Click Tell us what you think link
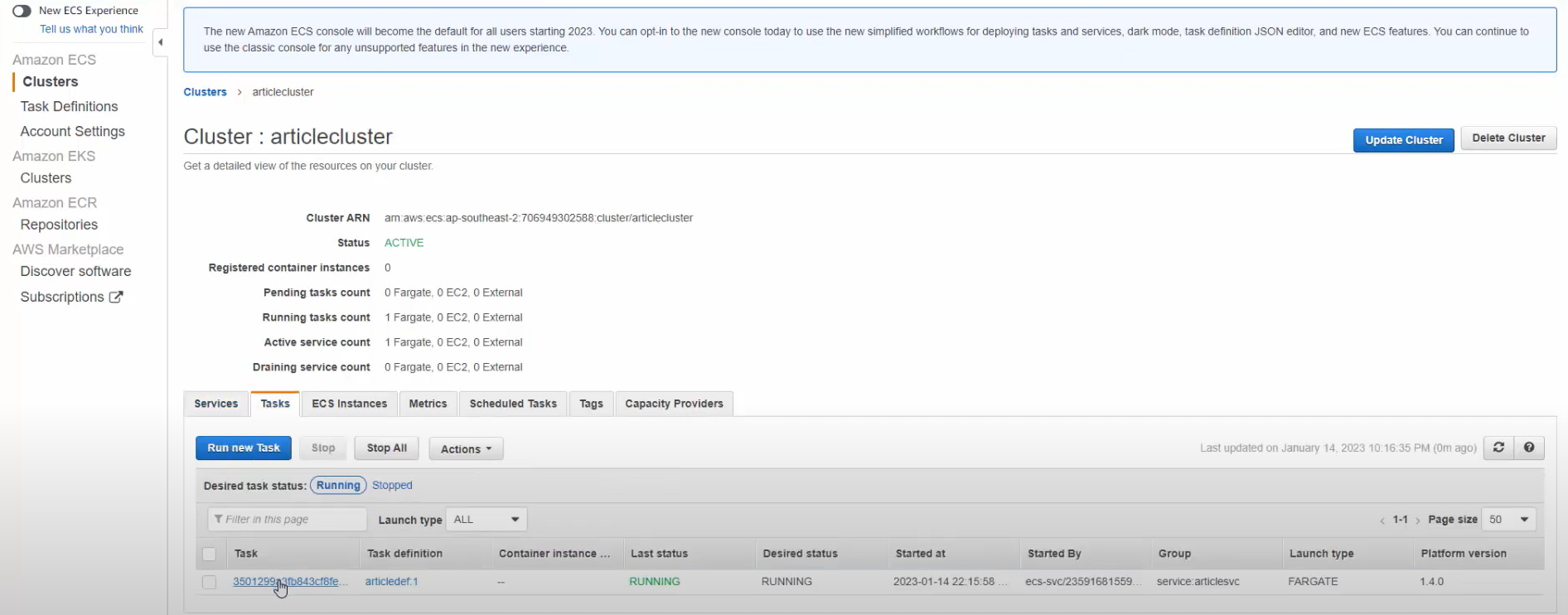The image size is (1568, 615). [x=91, y=29]
